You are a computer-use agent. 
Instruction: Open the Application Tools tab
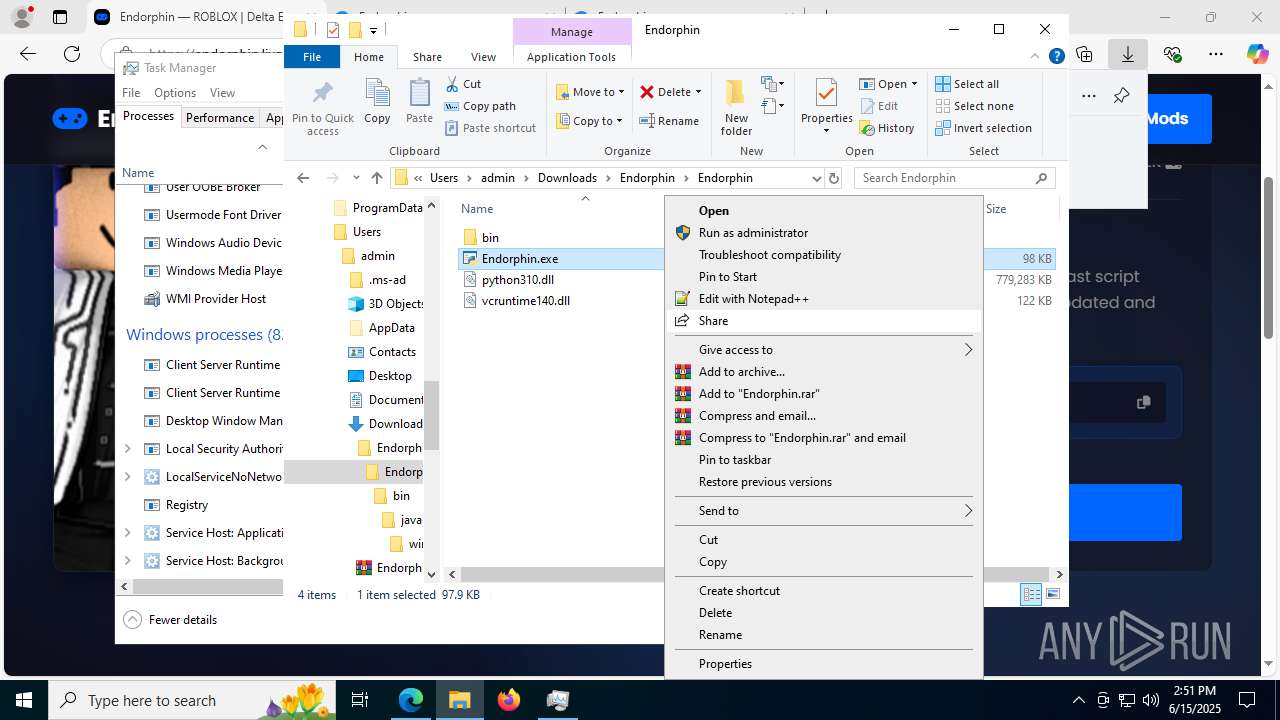(571, 57)
